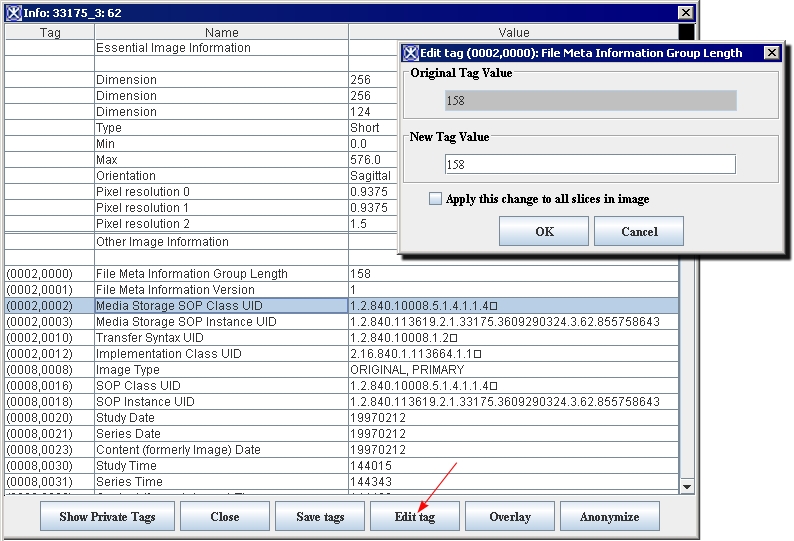Screen dimensions: 794x541
Task: Enable Apply this change to all slices
Action: (x=435, y=199)
